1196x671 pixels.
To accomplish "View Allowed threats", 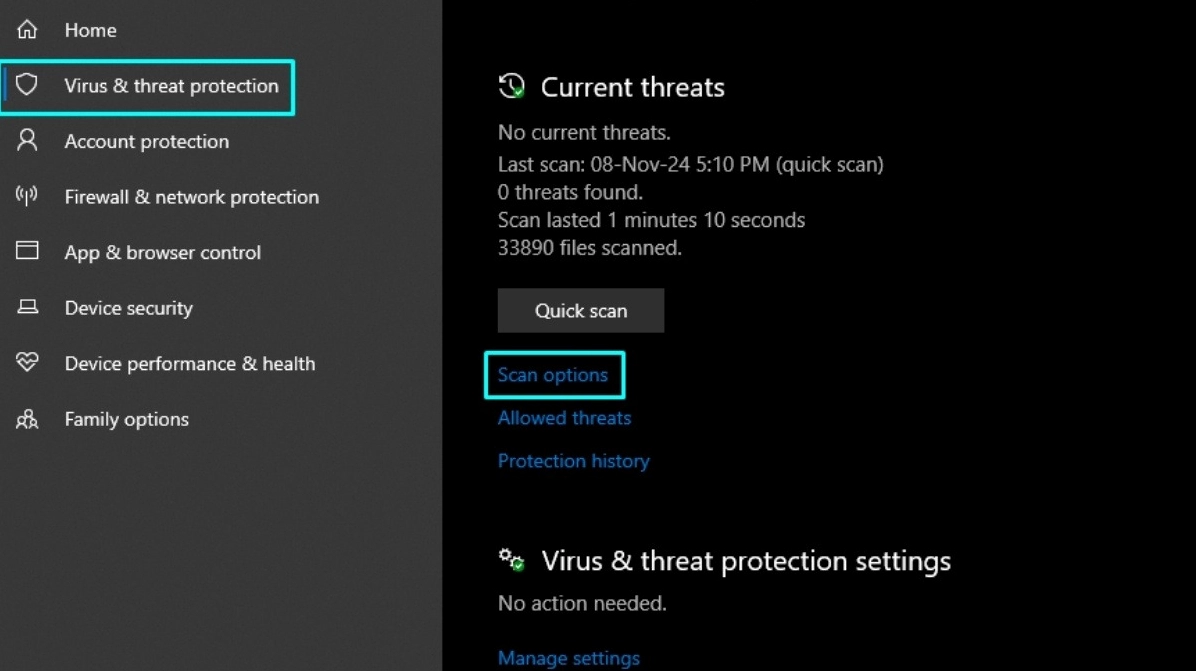I will pyautogui.click(x=564, y=418).
